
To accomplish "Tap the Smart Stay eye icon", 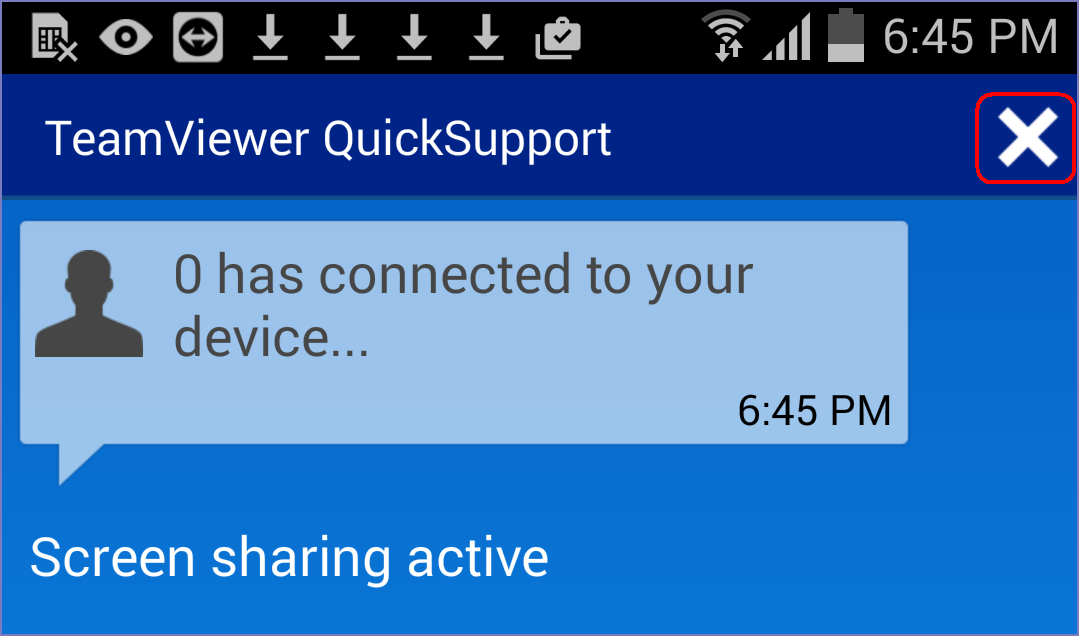I will coord(126,36).
